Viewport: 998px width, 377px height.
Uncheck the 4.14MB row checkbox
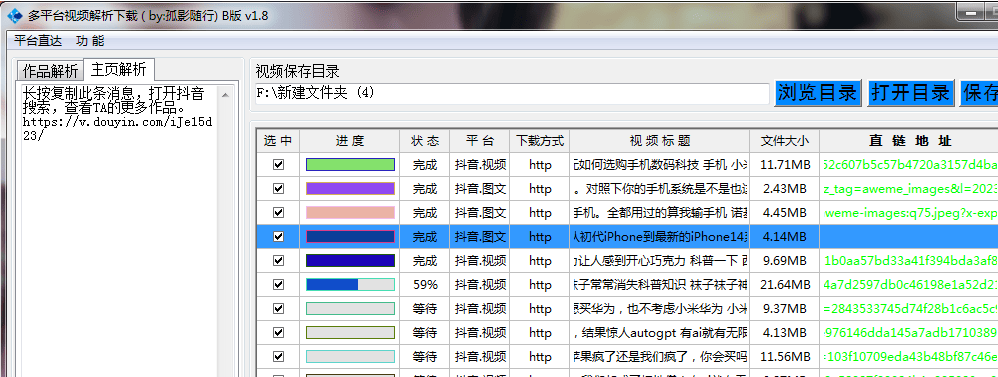[278, 236]
